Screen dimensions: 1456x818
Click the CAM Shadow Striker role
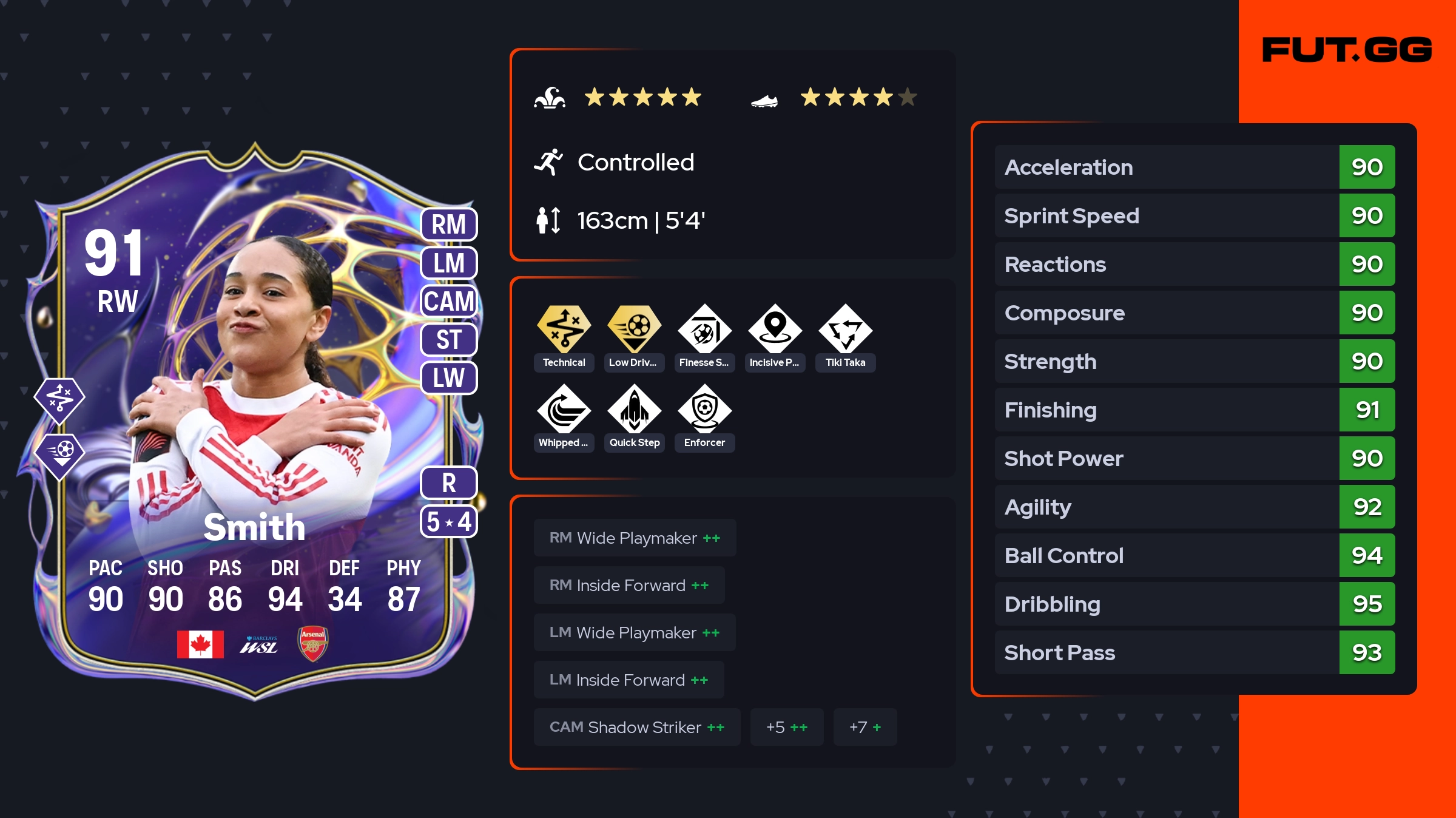pyautogui.click(x=637, y=727)
